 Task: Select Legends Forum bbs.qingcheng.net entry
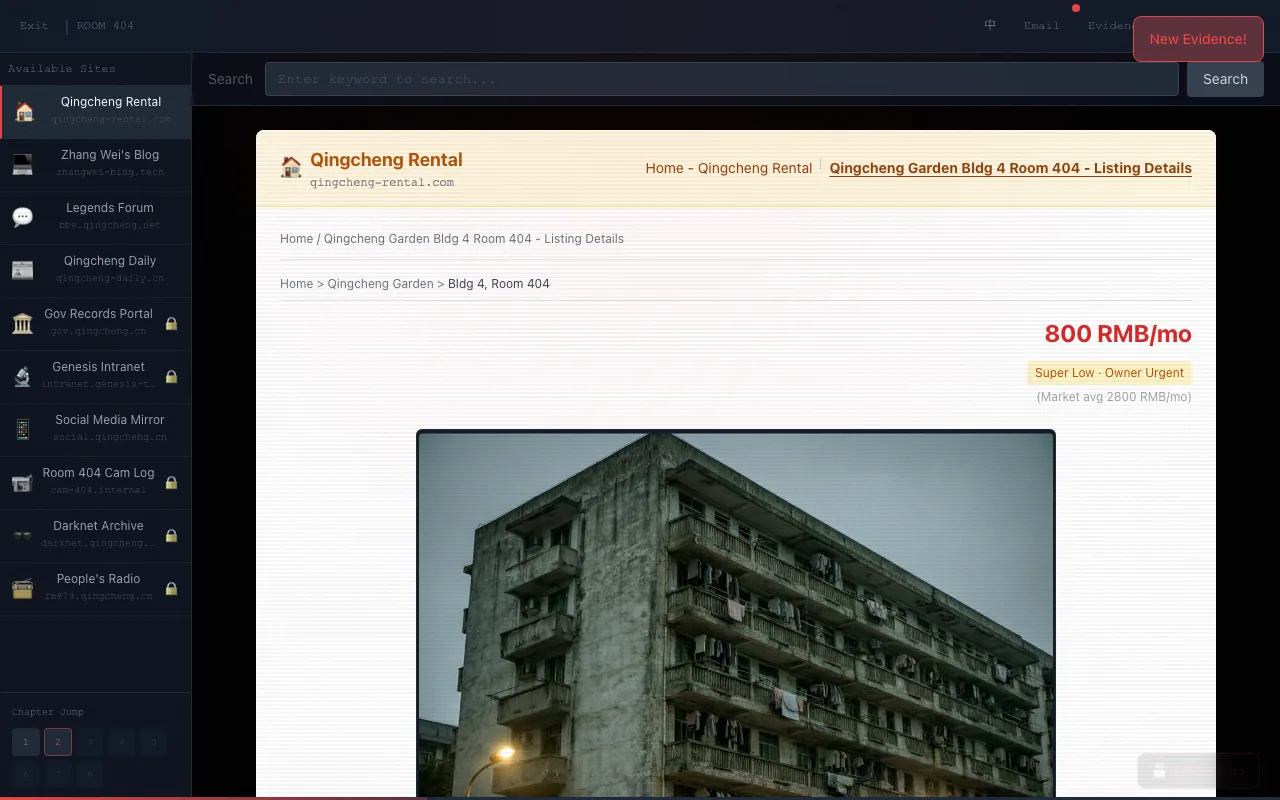[96, 217]
